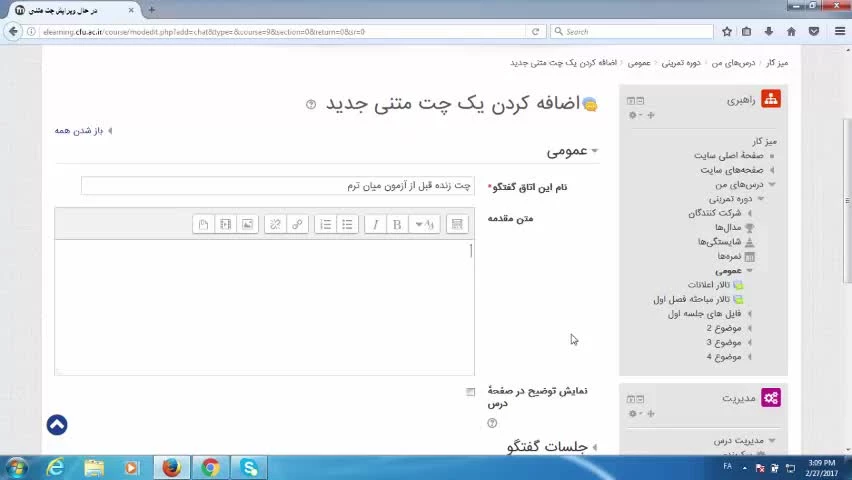Enable the نمایش توضیح در صفحهٔ درس checkbox
Screen dimensions: 852x480
pyautogui.click(x=471, y=392)
